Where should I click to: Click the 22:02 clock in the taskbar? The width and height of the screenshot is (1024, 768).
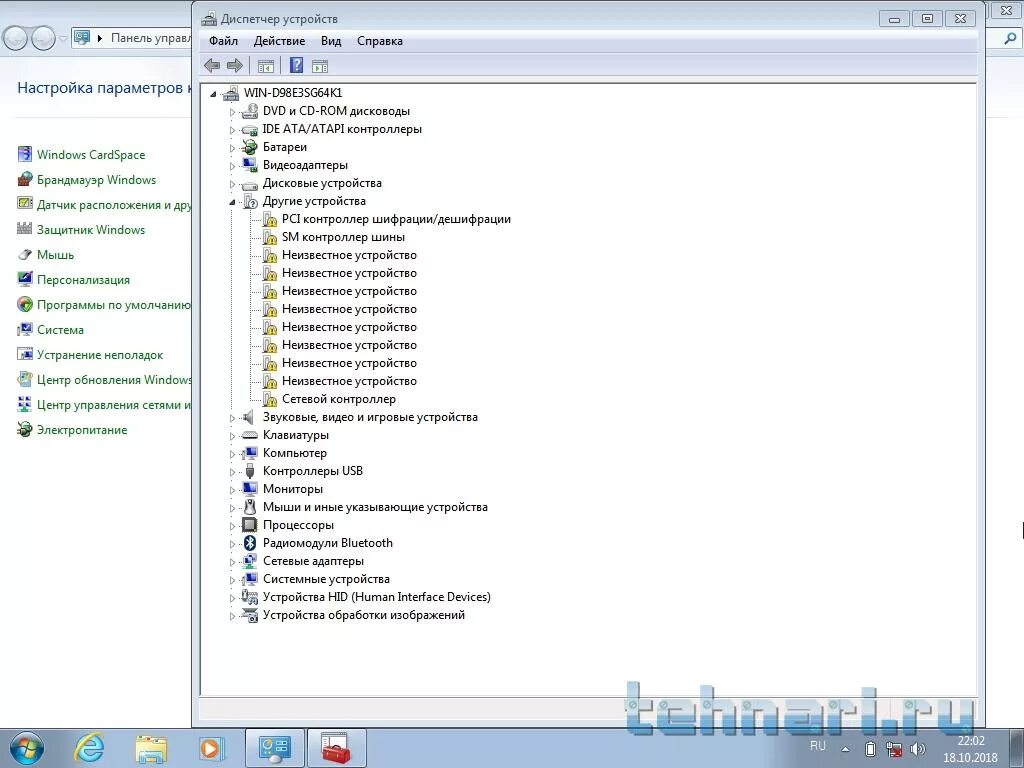tap(970, 741)
